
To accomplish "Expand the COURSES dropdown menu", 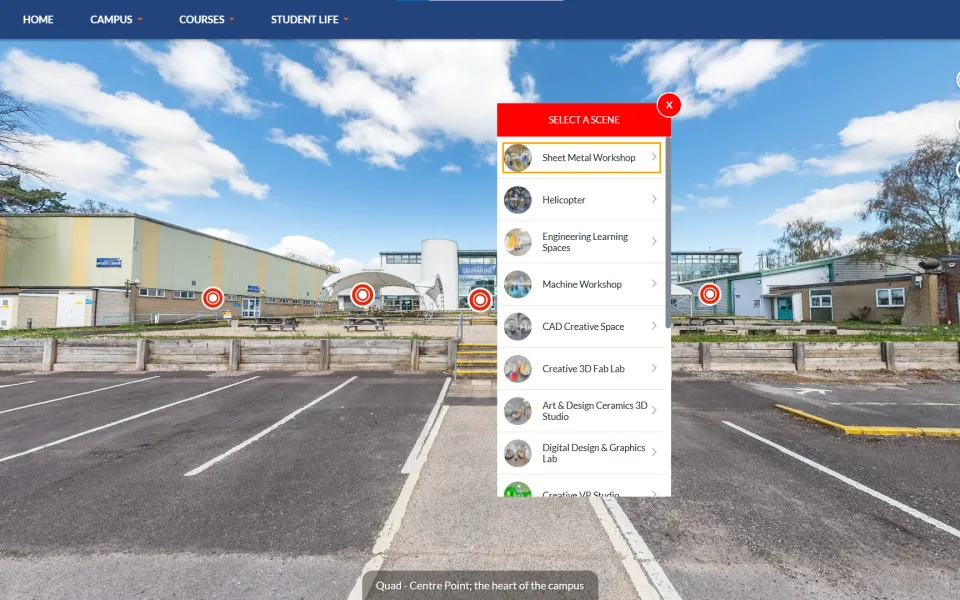I will coord(206,20).
